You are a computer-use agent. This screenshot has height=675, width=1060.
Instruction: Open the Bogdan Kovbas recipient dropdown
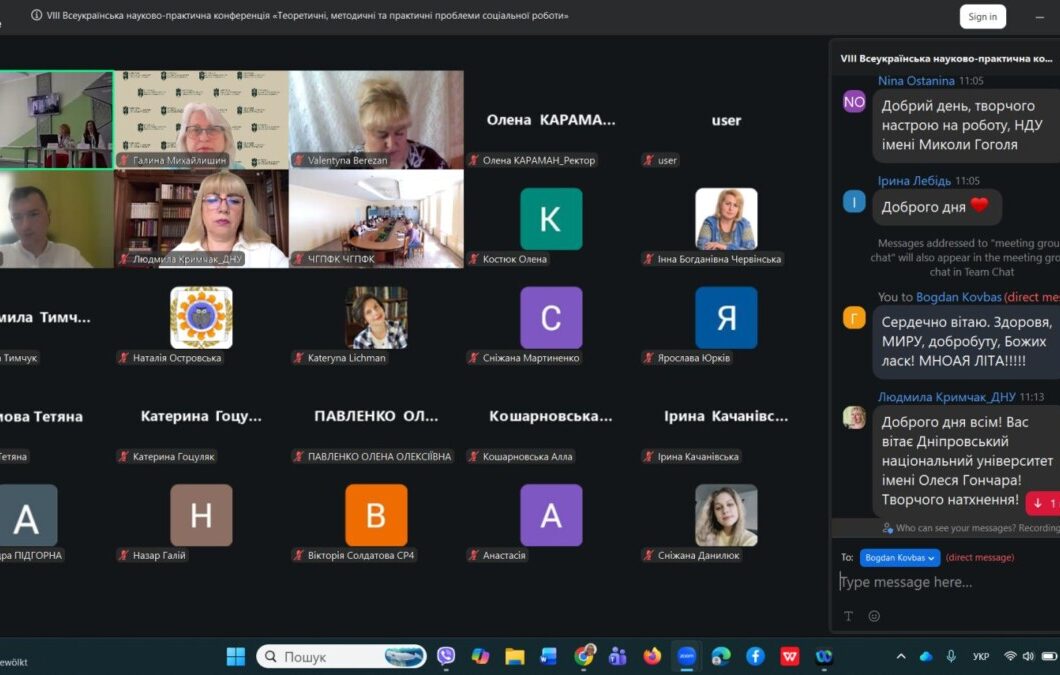(899, 558)
